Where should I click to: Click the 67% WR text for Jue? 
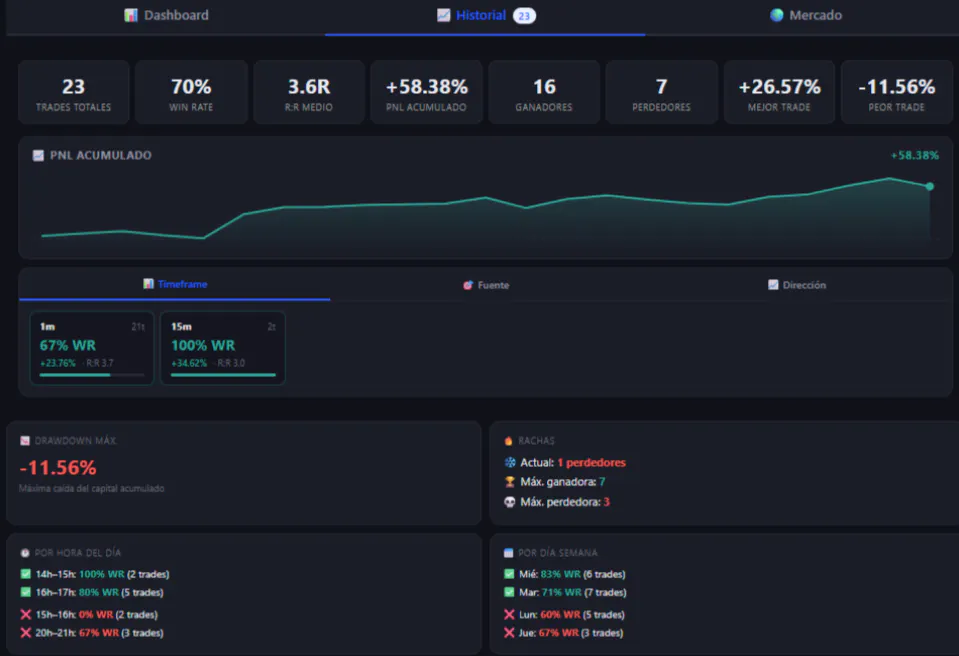[x=558, y=633]
